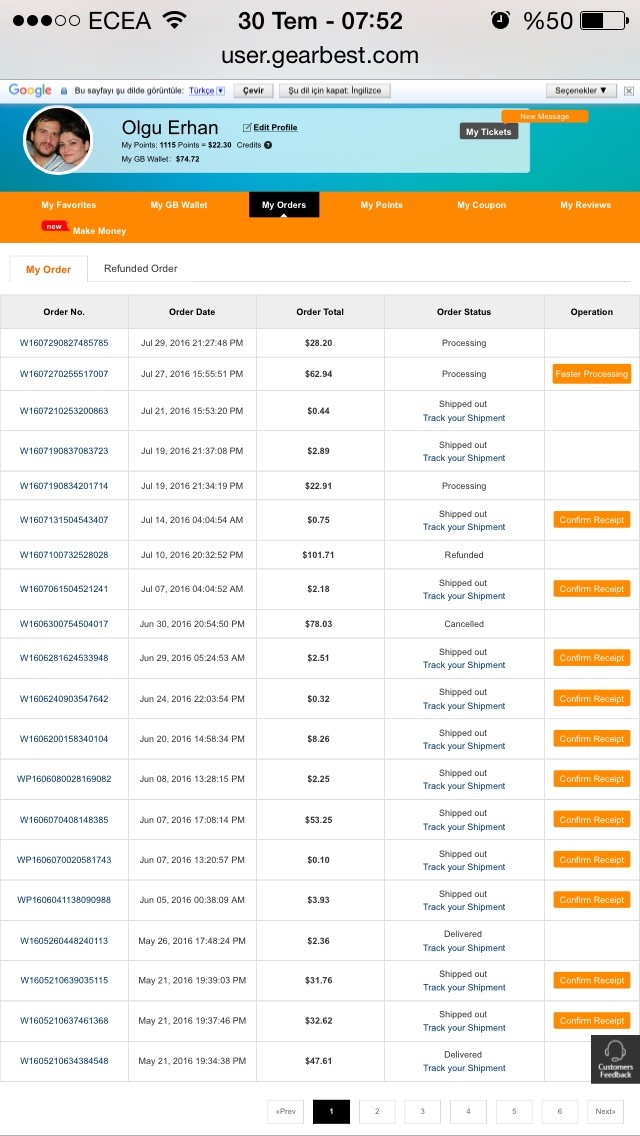Go to pagination page 3
This screenshot has width=640, height=1136.
pos(423,1111)
